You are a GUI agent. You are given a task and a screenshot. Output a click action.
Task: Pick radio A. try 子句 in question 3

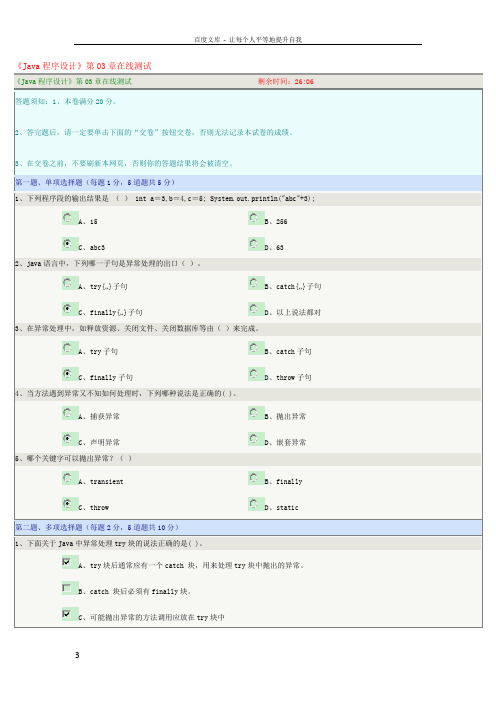pyautogui.click(x=68, y=348)
